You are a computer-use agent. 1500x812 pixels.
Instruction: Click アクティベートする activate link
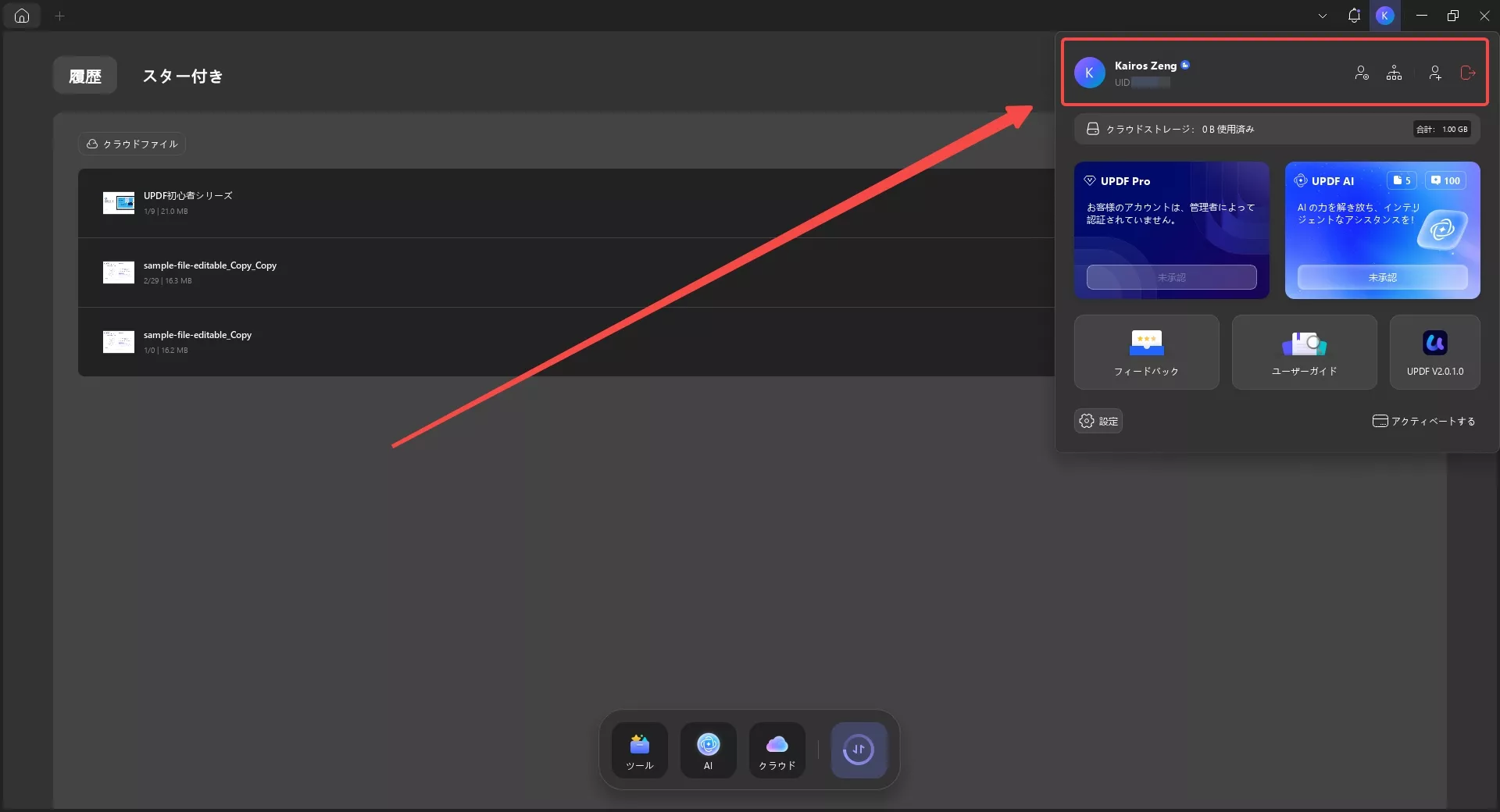[x=1423, y=421]
